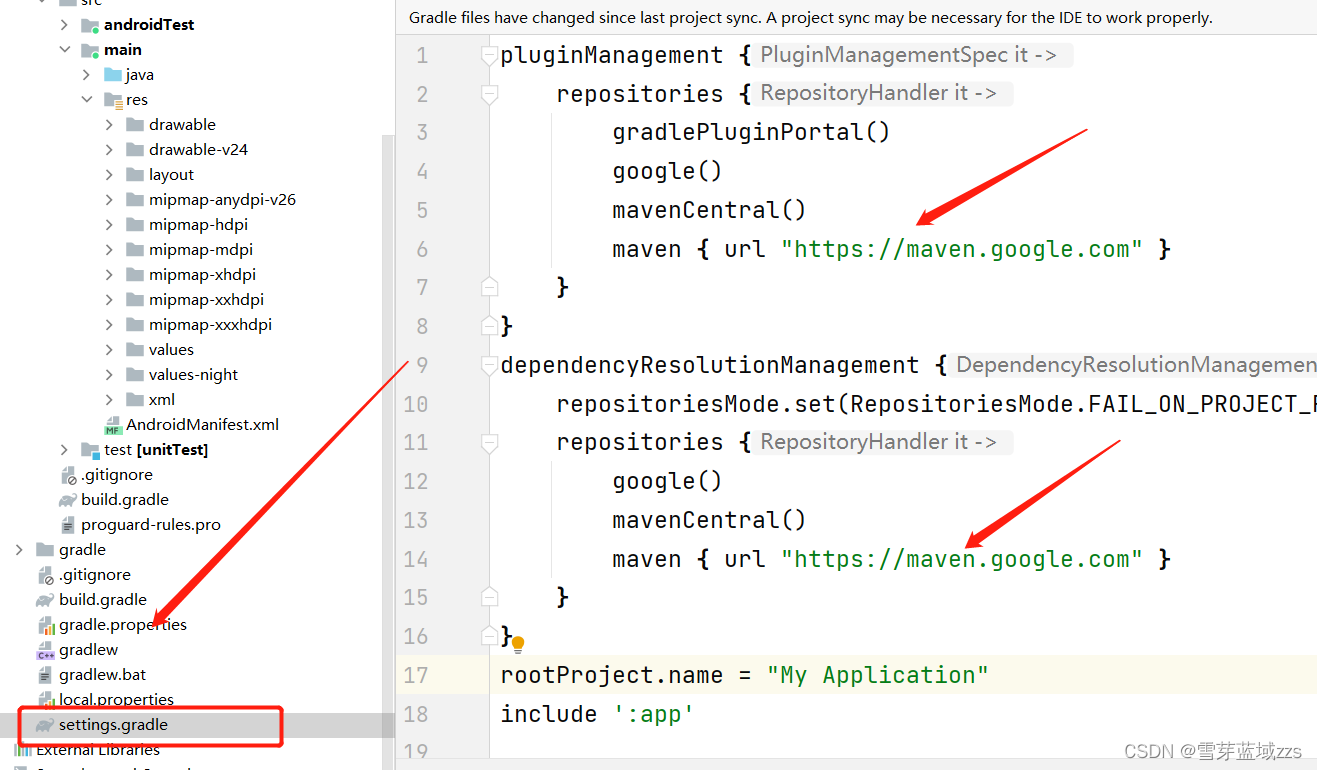
Task: Click the mipmap-xxhdpi folder icon
Action: tap(135, 299)
